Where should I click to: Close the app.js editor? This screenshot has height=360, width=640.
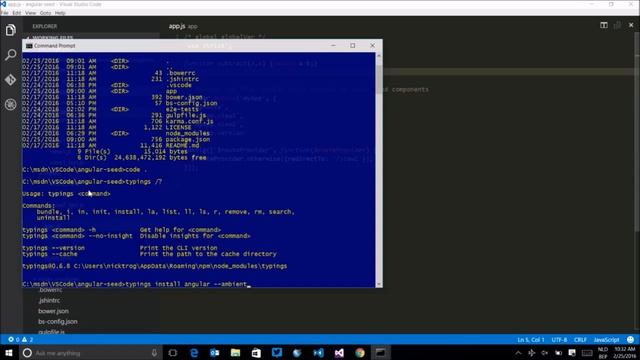(x=631, y=25)
